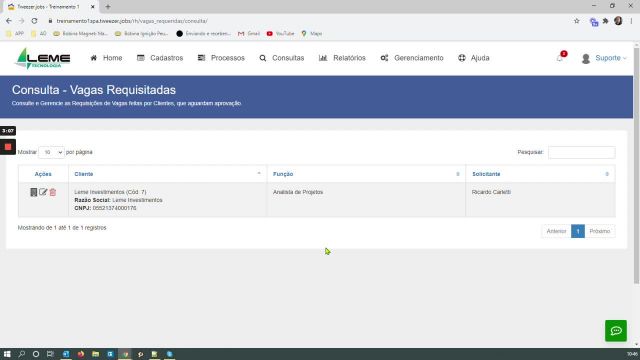Click the Pesquisar search field
The image size is (640, 360).
point(581,152)
